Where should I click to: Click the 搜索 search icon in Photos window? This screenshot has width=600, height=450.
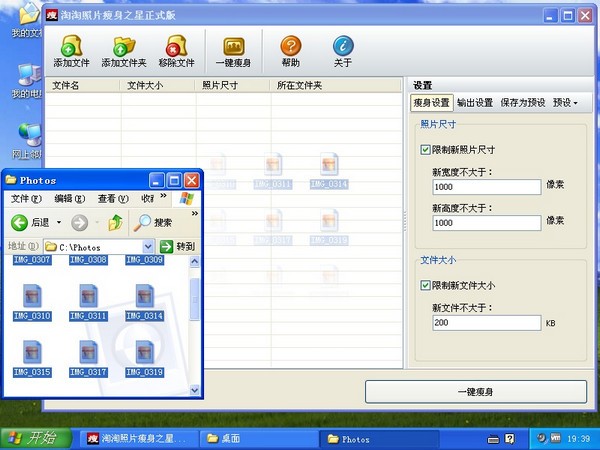coord(144,222)
